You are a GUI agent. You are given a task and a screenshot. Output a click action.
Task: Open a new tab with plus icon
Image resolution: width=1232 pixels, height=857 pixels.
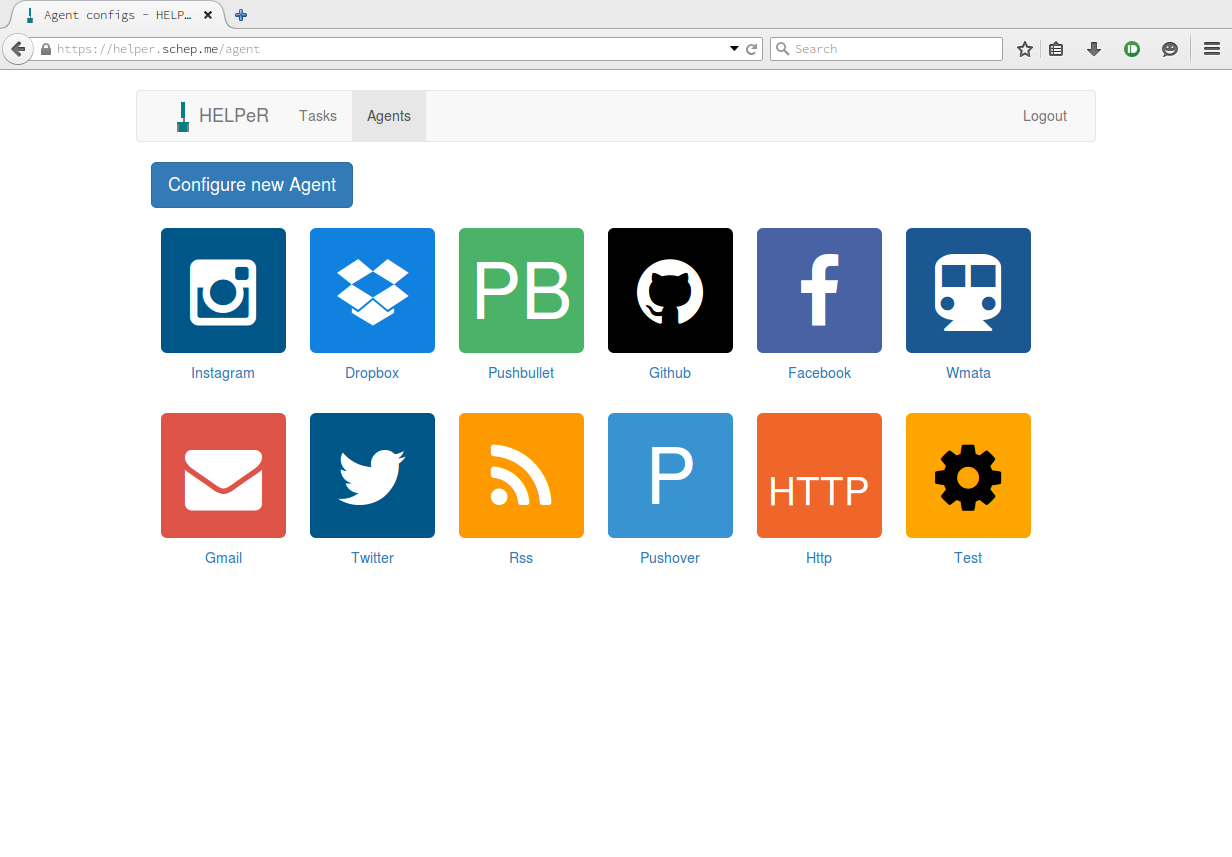point(241,15)
